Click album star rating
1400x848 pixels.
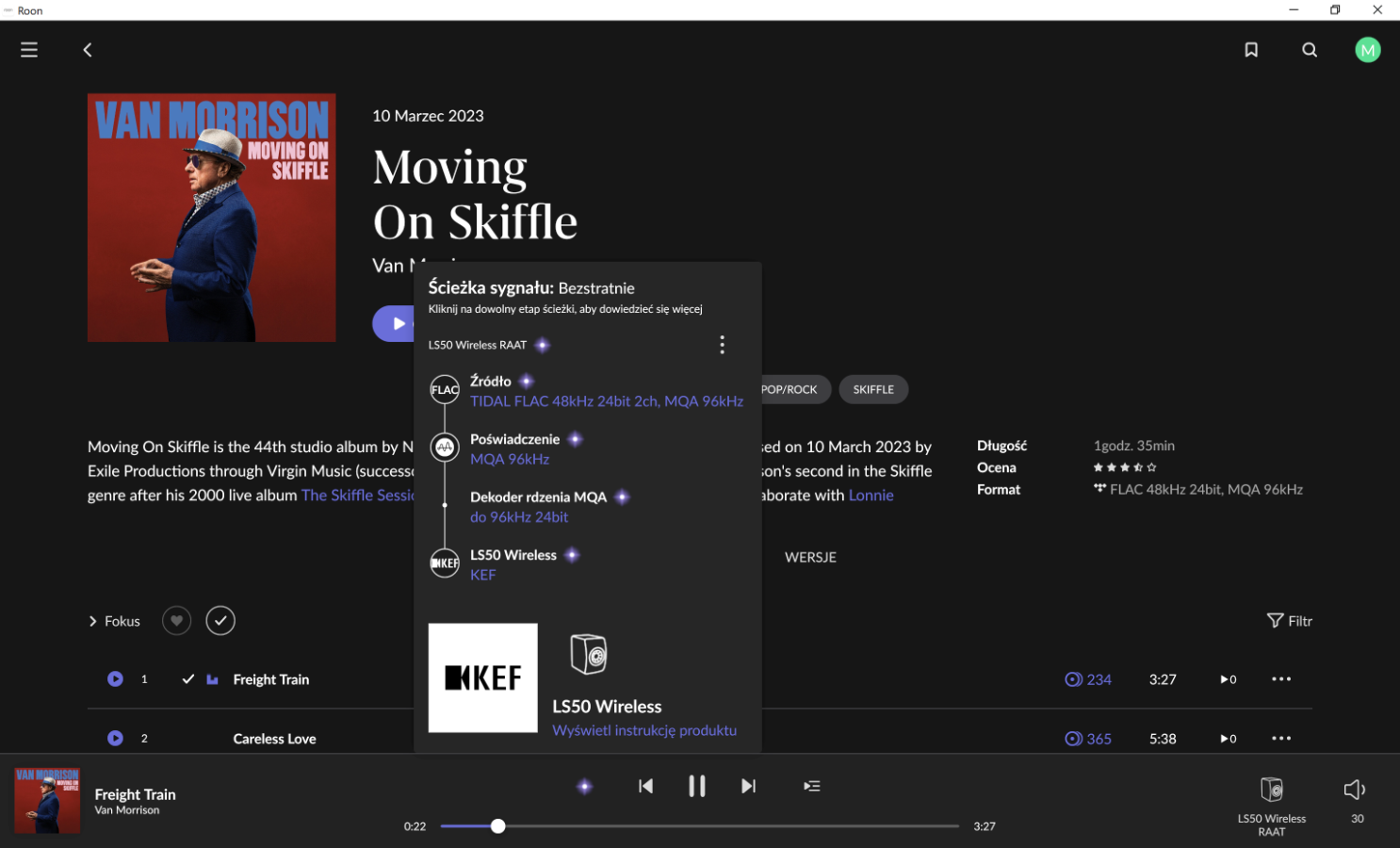[1125, 467]
